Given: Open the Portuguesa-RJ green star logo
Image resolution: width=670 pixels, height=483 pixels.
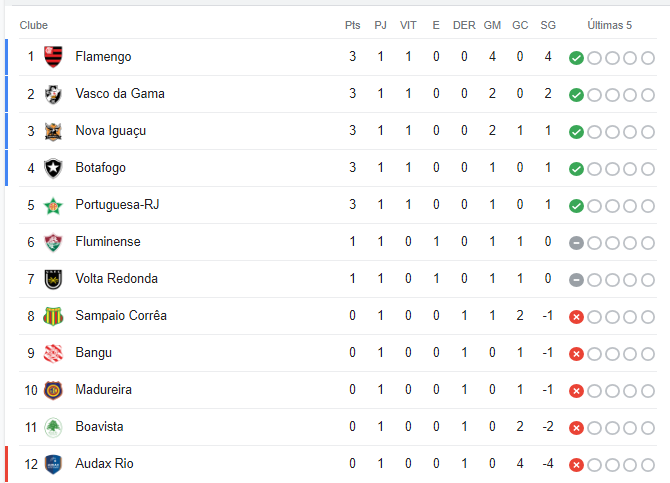Looking at the screenshot, I should (x=53, y=206).
